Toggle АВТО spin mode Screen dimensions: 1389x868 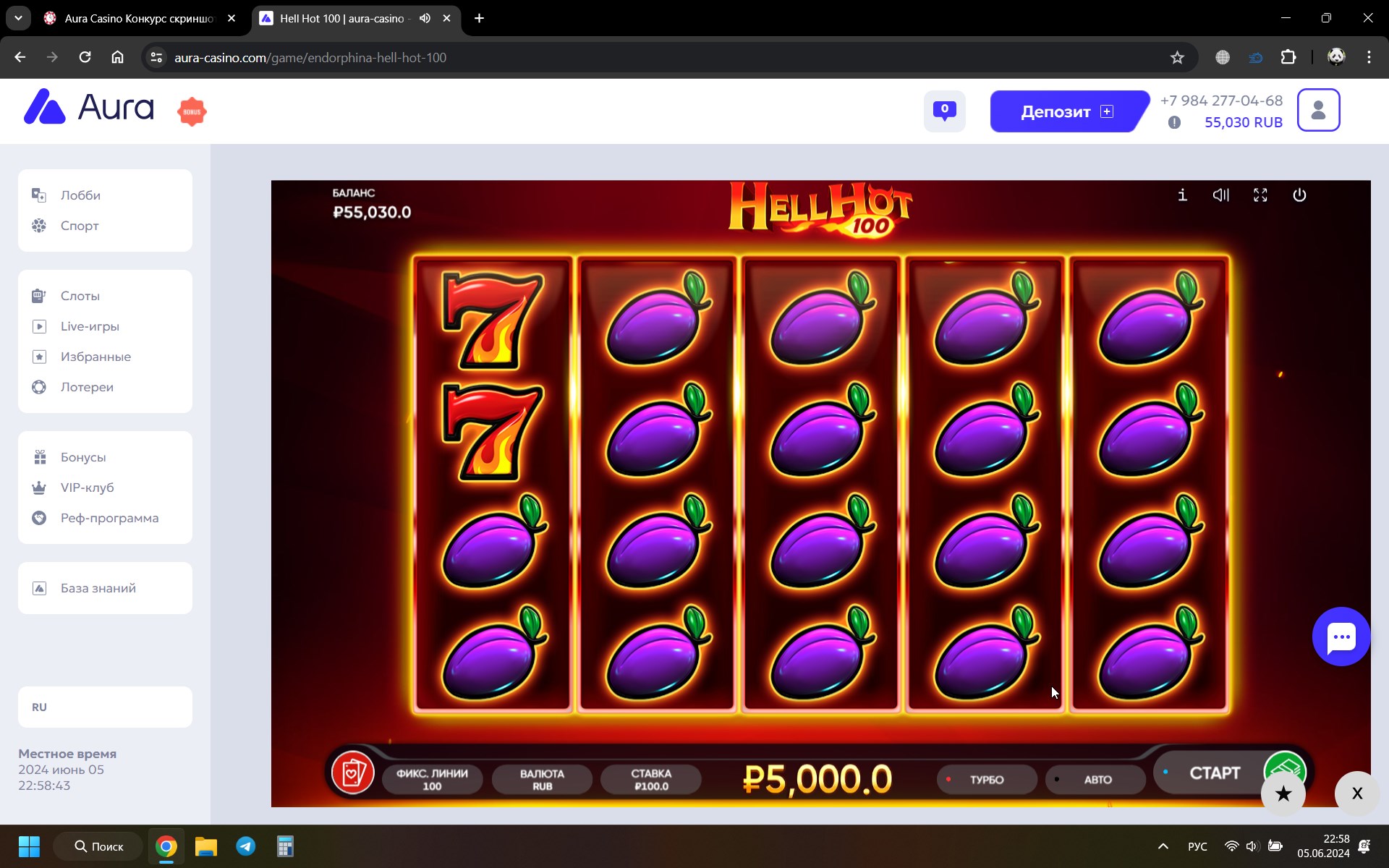(1096, 780)
